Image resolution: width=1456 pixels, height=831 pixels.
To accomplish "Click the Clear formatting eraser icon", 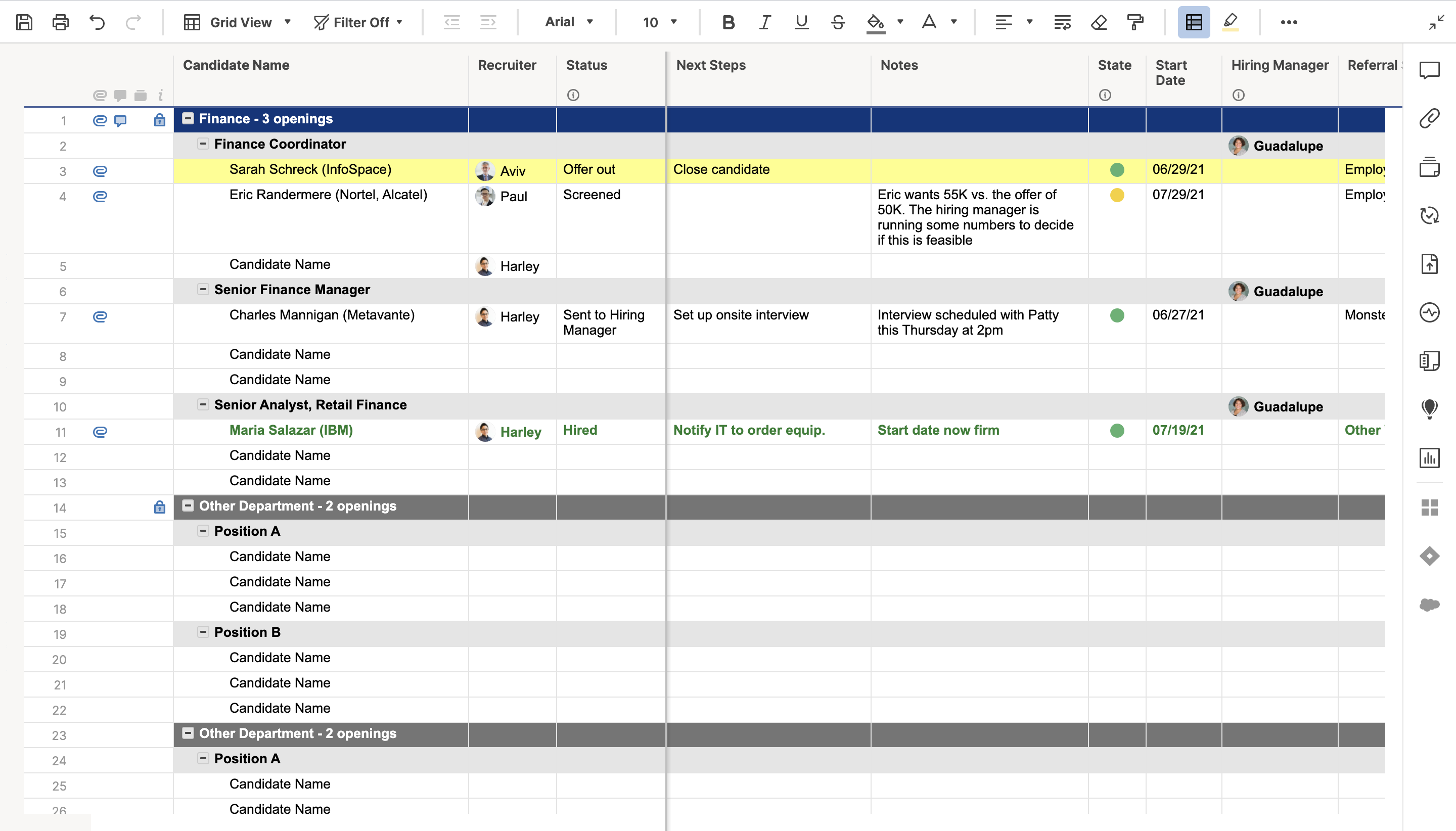I will tap(1099, 22).
